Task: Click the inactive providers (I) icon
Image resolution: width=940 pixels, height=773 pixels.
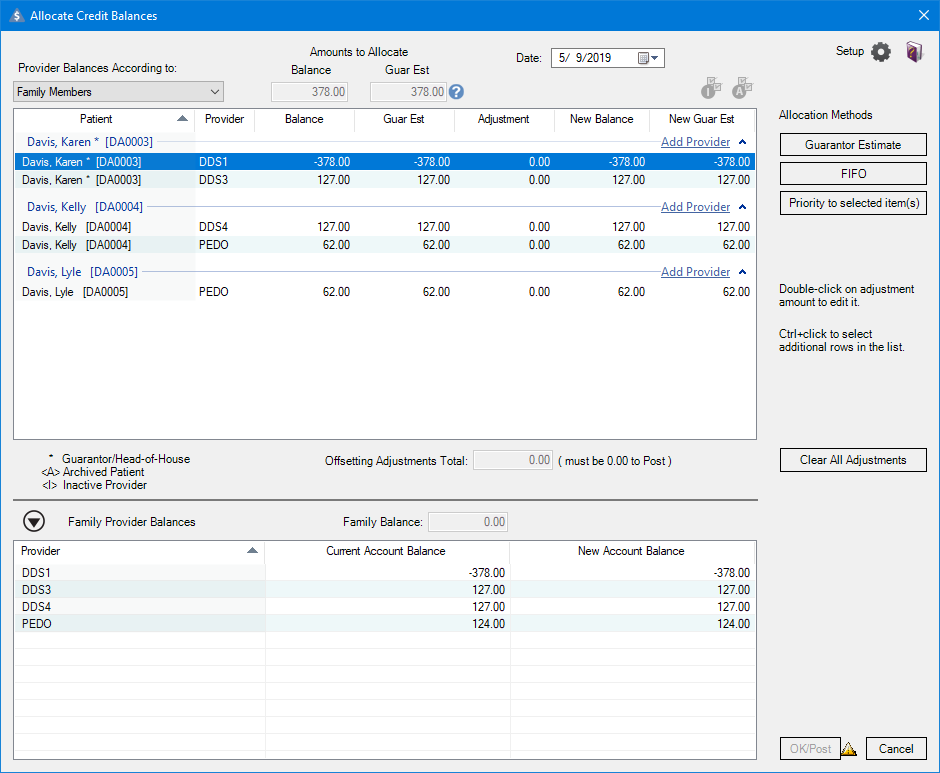Action: click(x=711, y=89)
